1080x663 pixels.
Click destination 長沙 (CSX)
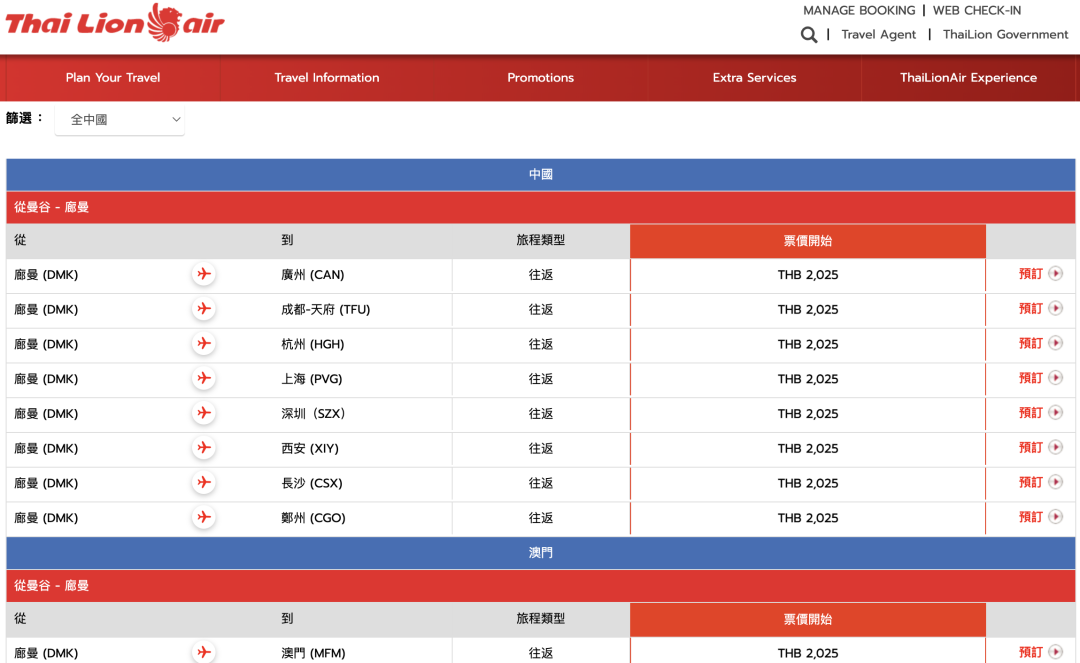(x=312, y=483)
